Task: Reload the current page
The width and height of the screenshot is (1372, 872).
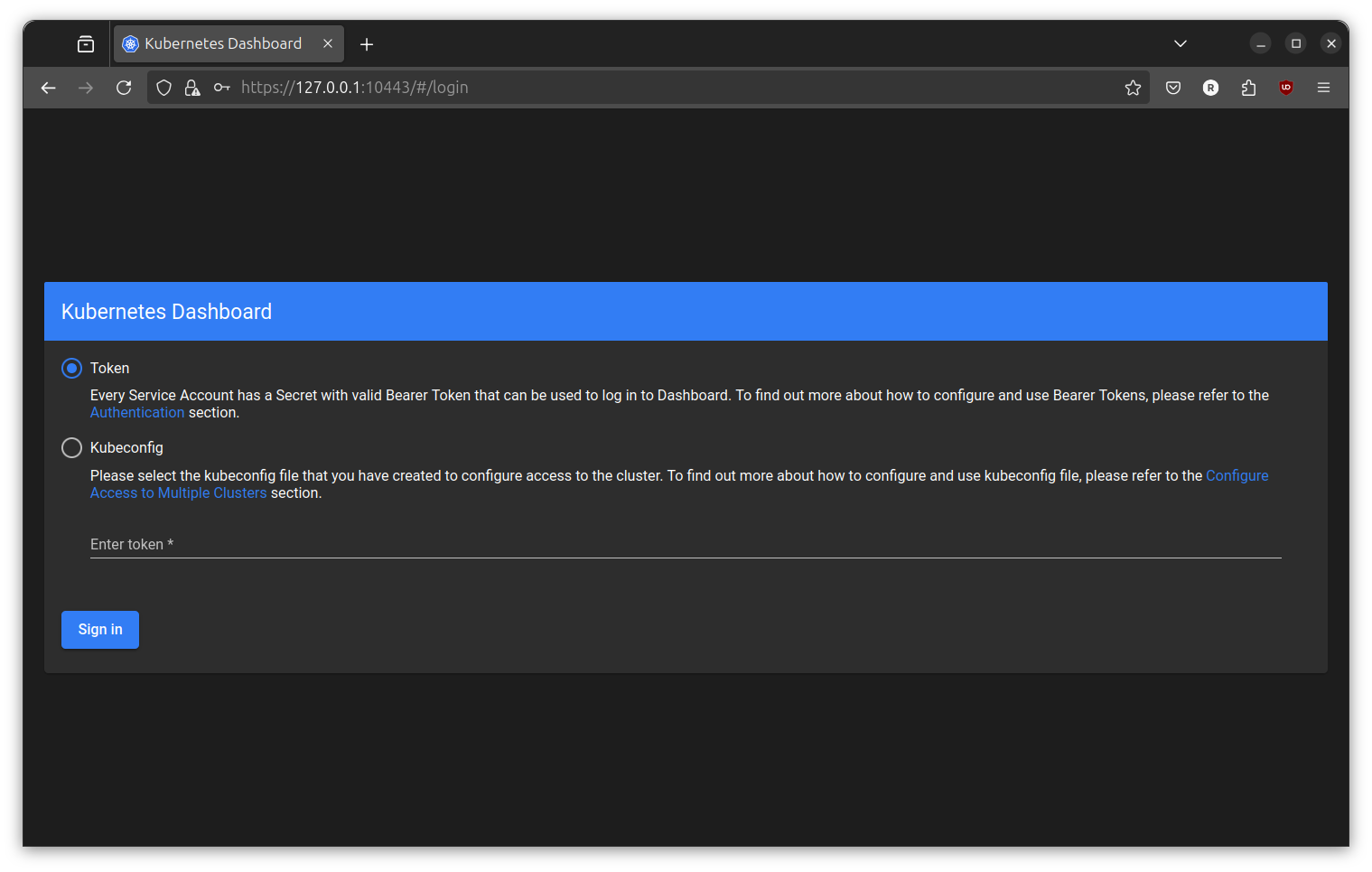Action: tap(124, 88)
